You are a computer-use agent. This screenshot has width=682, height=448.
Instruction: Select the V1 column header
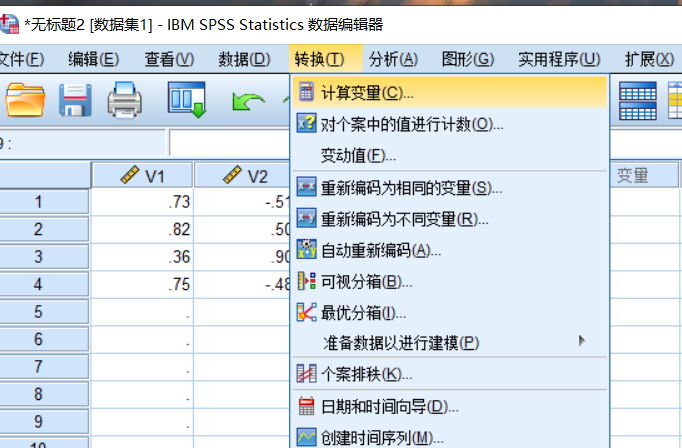(142, 175)
